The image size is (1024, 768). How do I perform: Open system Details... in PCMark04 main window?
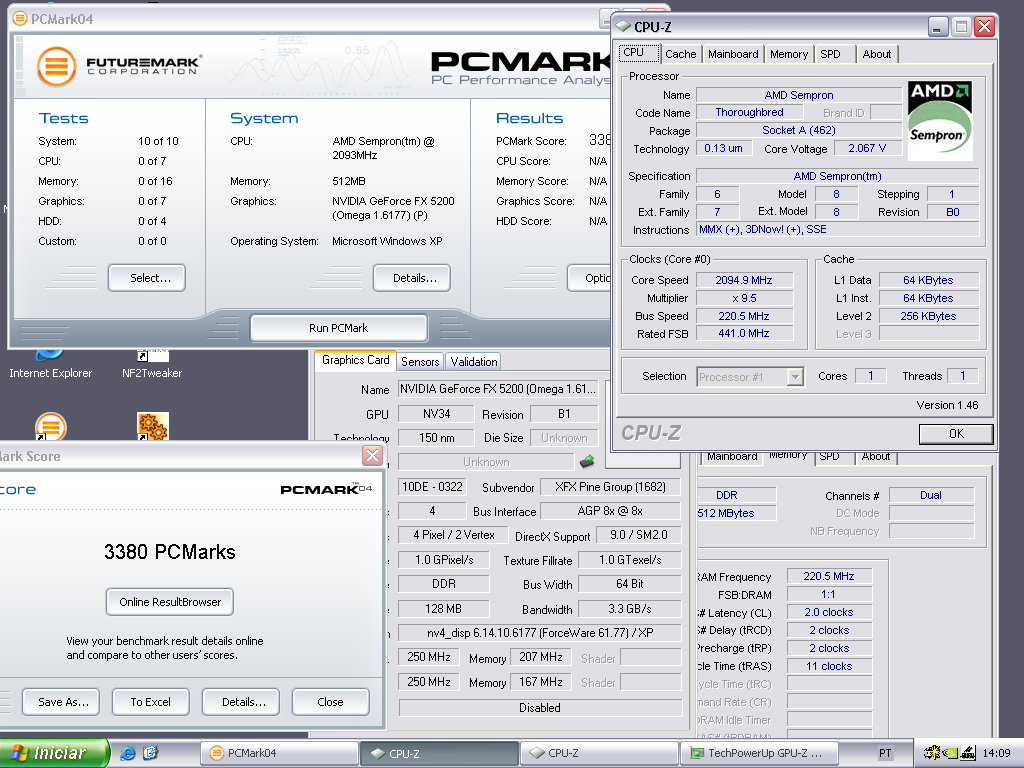point(412,278)
